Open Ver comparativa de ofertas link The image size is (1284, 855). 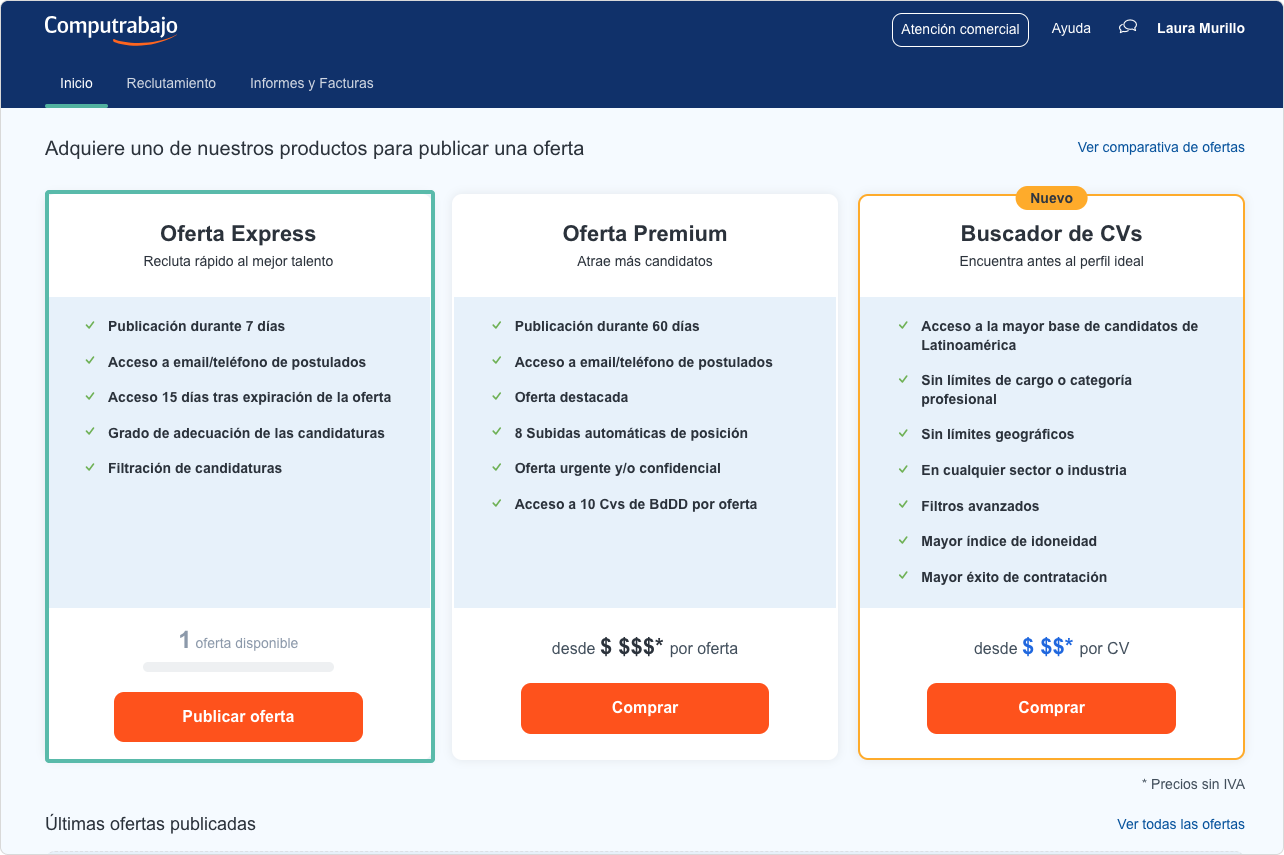tap(1160, 148)
